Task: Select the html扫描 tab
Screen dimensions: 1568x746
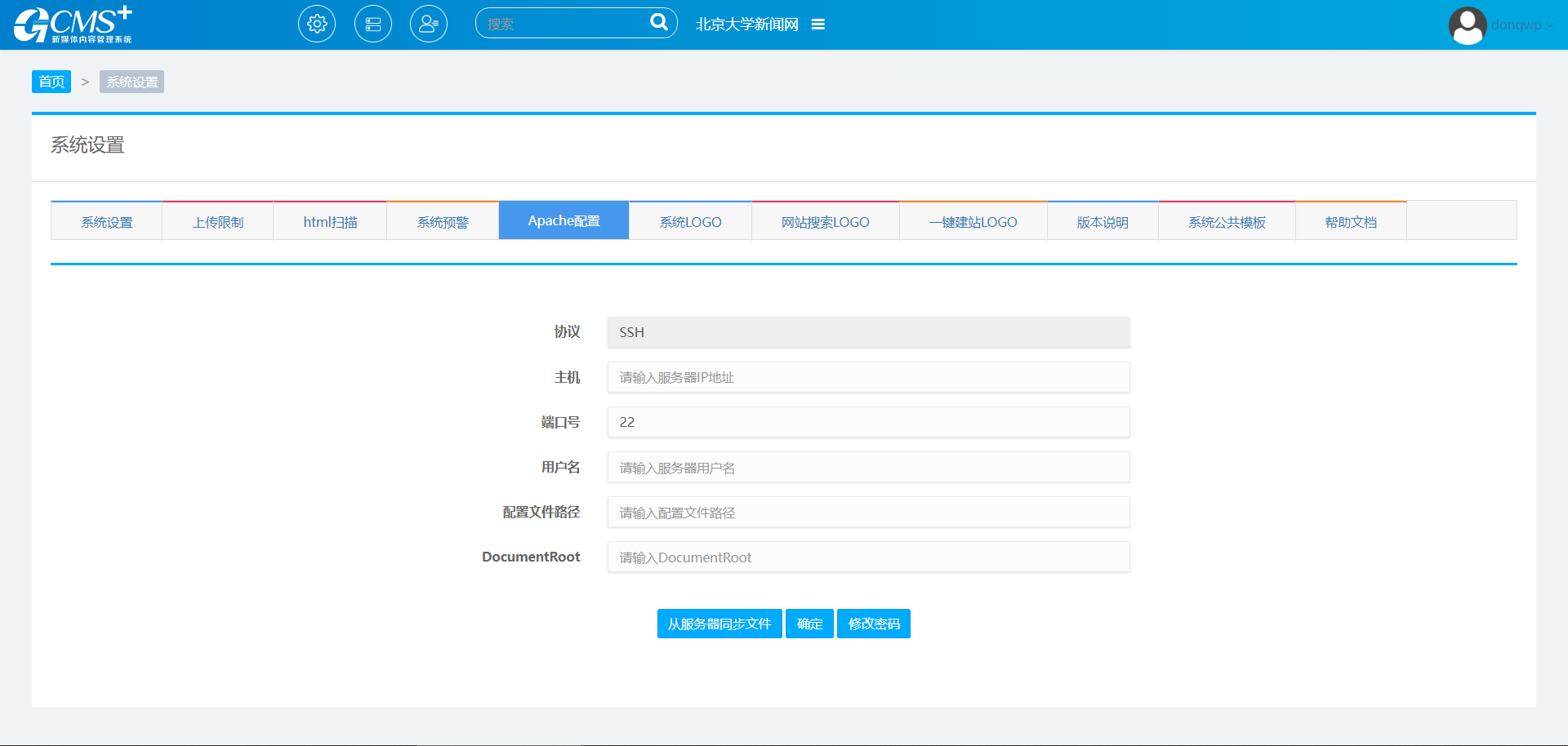Action: [330, 222]
